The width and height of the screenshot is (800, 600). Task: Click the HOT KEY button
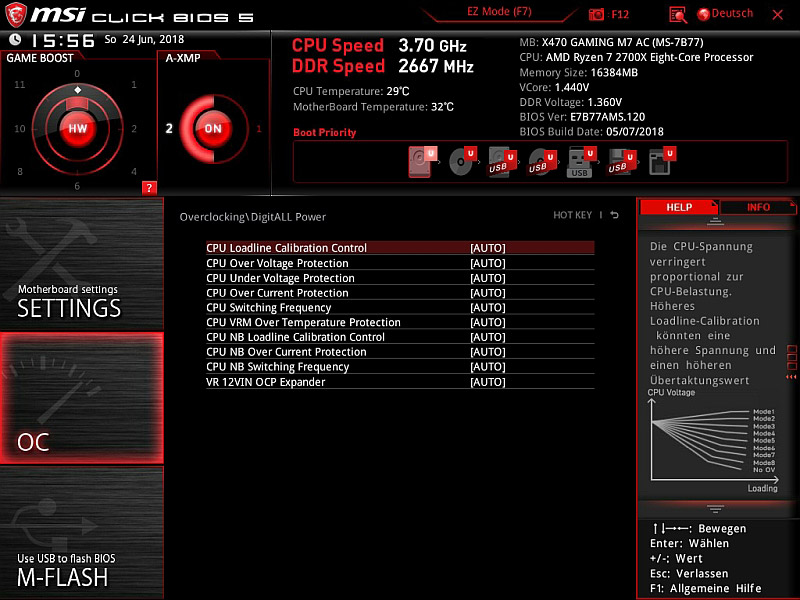click(x=572, y=215)
